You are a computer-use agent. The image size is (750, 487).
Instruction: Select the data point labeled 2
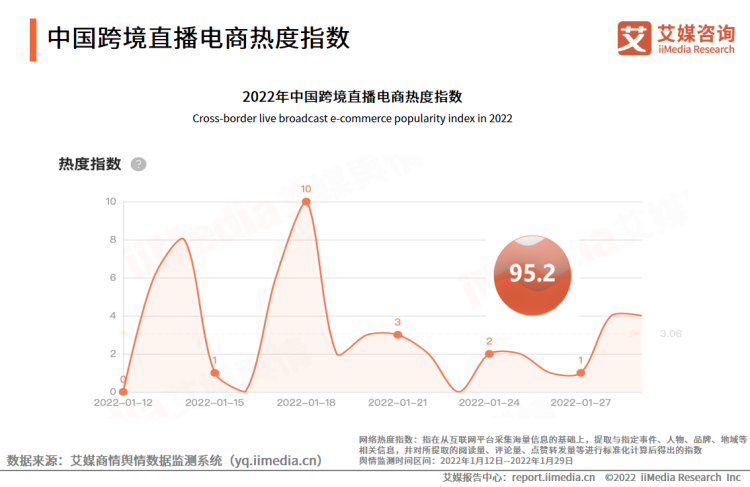click(x=489, y=354)
